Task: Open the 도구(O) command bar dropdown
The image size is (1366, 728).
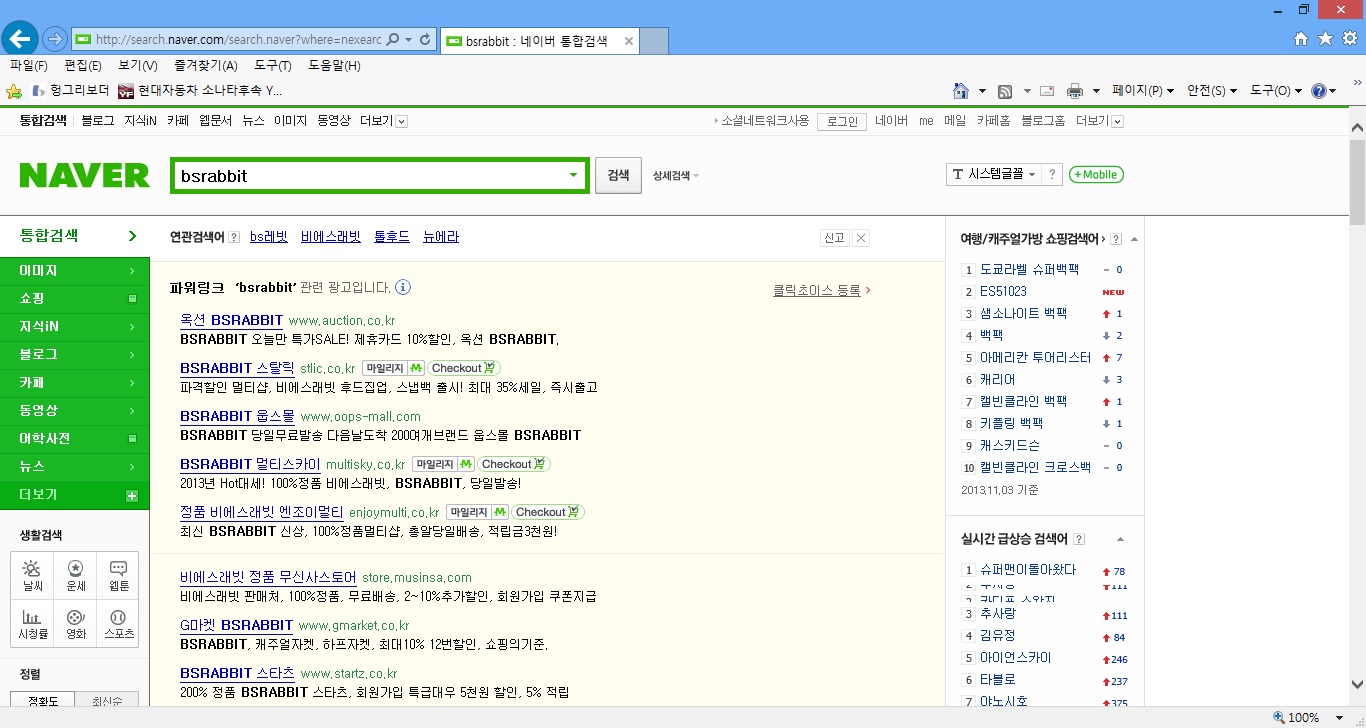Action: pos(1276,91)
